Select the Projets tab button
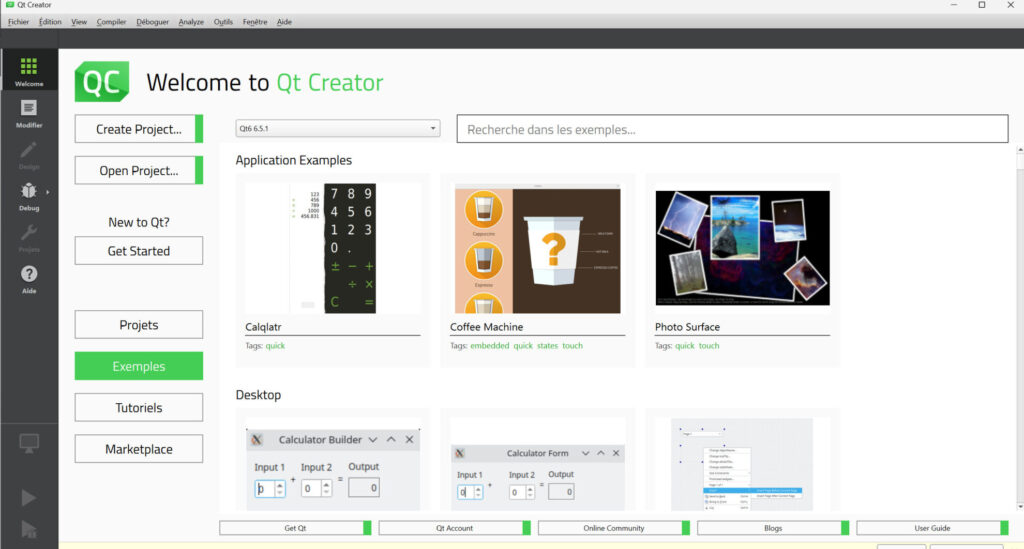Screen dimensions: 1024x549 pos(138,324)
